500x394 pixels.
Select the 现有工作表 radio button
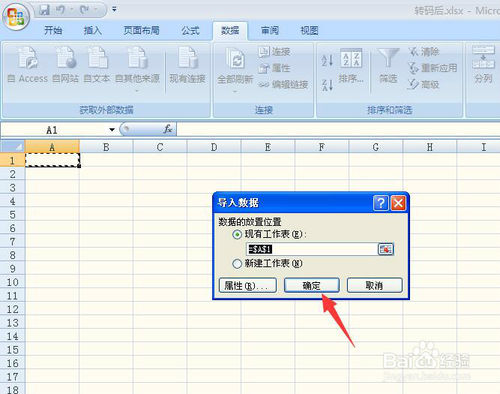pos(237,235)
